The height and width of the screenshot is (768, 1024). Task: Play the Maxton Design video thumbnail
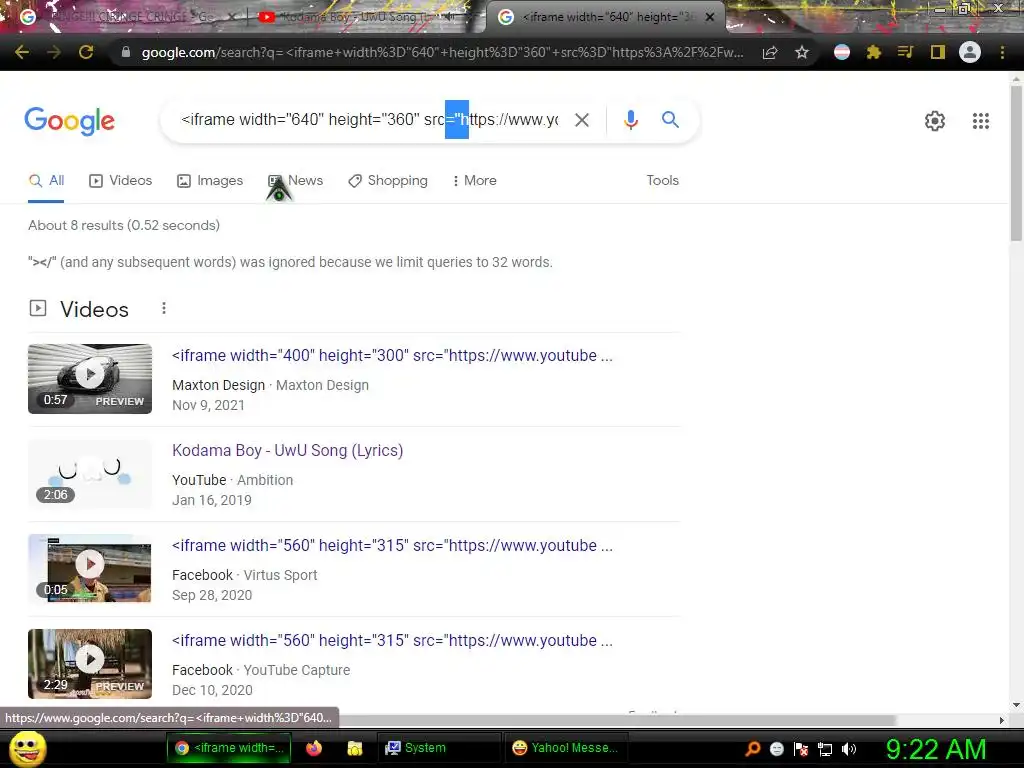pos(90,379)
